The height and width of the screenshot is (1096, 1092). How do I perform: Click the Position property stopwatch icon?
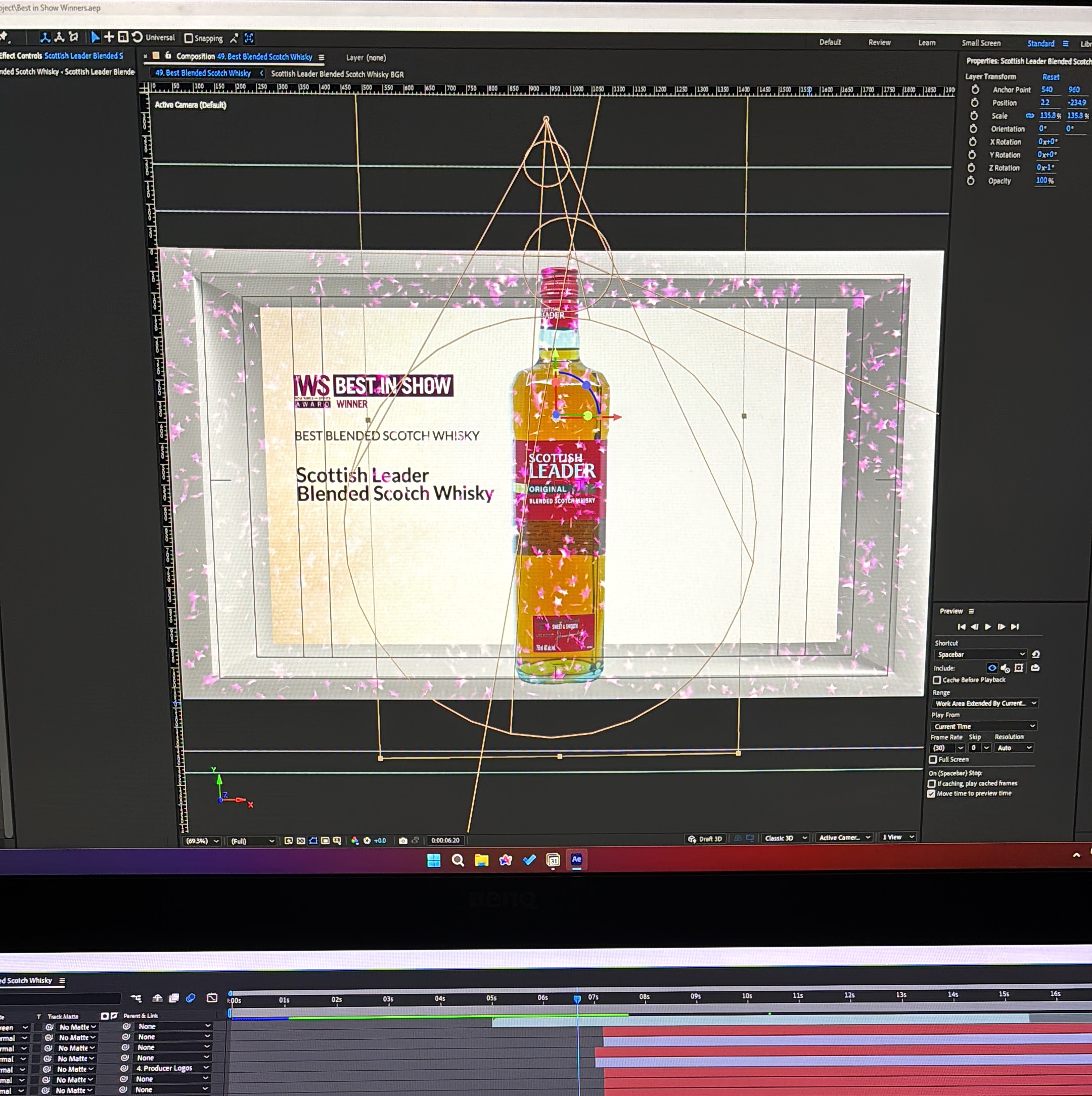[974, 103]
